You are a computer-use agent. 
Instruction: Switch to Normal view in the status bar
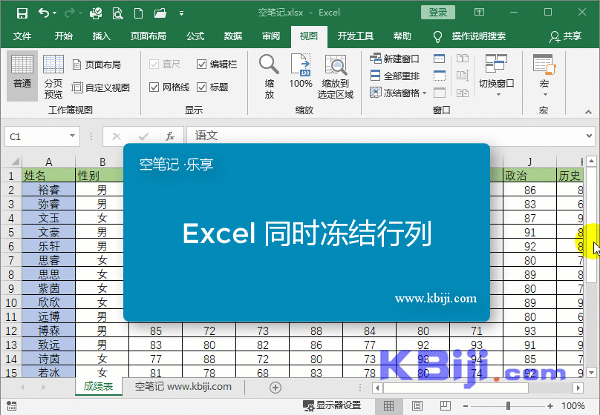pyautogui.click(x=389, y=405)
